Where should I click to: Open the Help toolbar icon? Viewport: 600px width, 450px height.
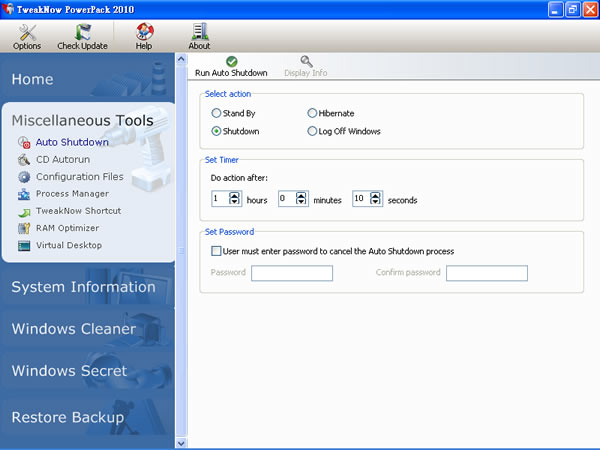click(144, 33)
